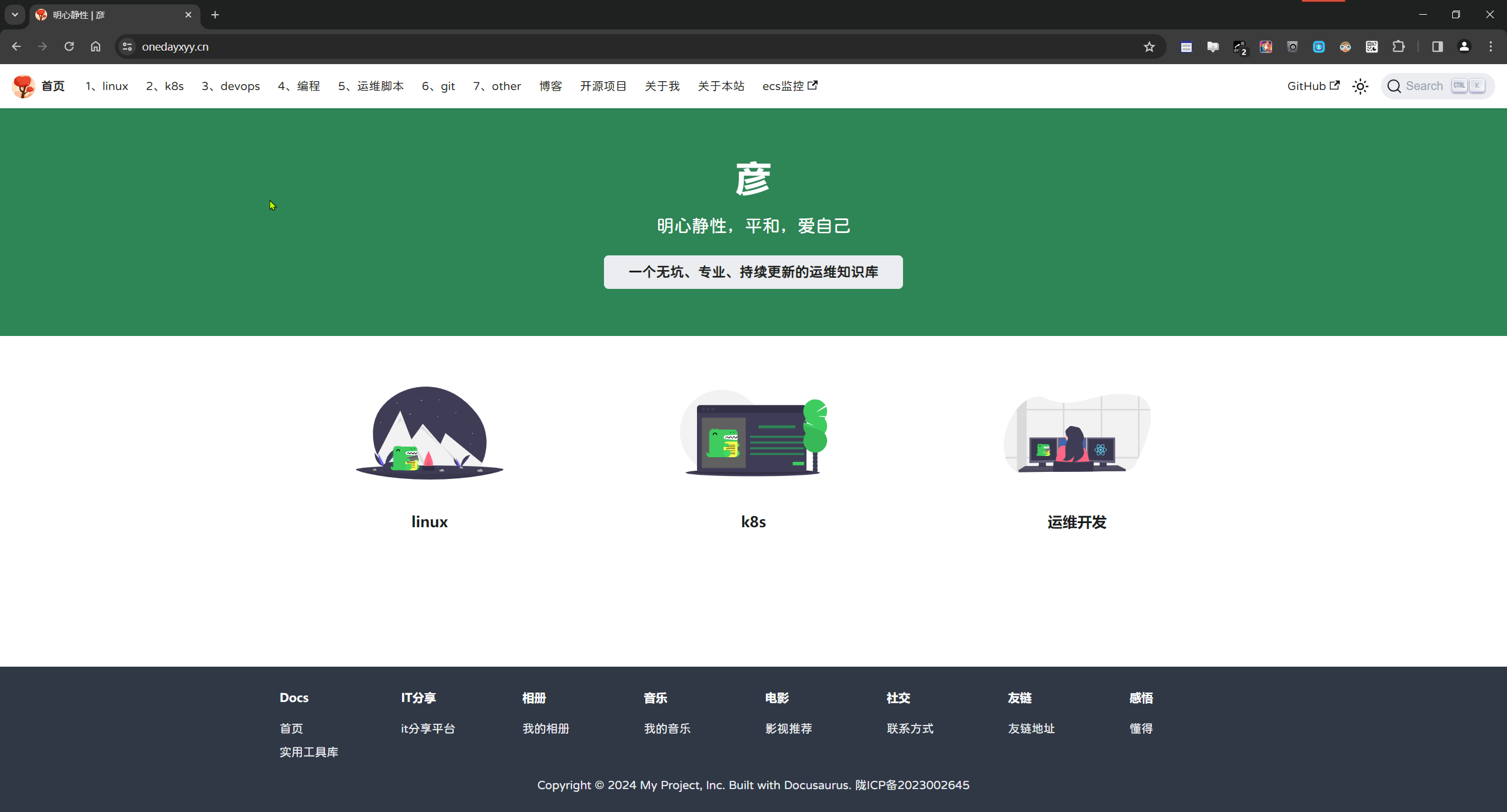Viewport: 1507px width, 812px height.
Task: Toggle the light/dark mode sun icon
Action: (x=1360, y=86)
